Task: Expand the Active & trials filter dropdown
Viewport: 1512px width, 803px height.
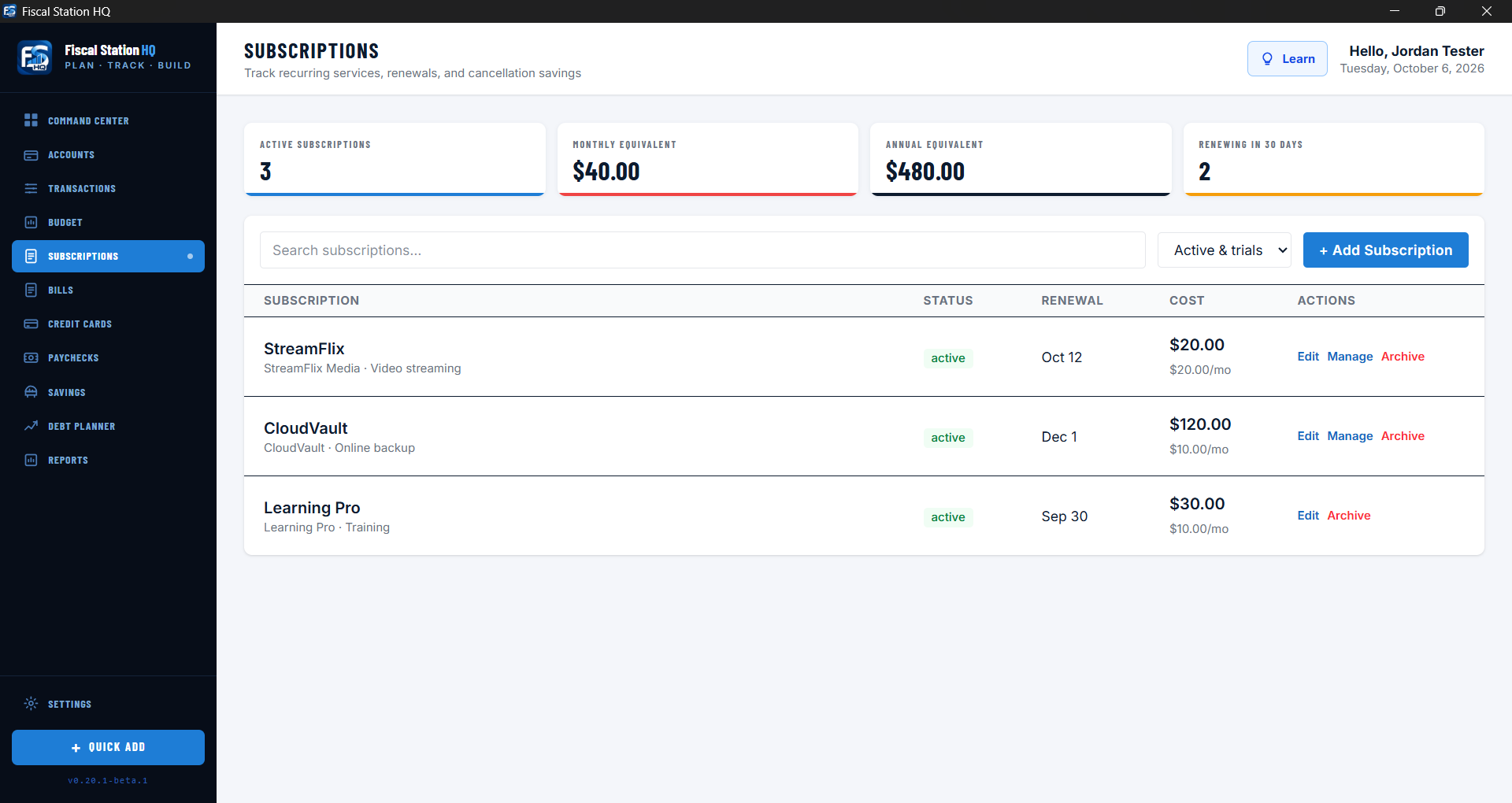Action: tap(1224, 250)
